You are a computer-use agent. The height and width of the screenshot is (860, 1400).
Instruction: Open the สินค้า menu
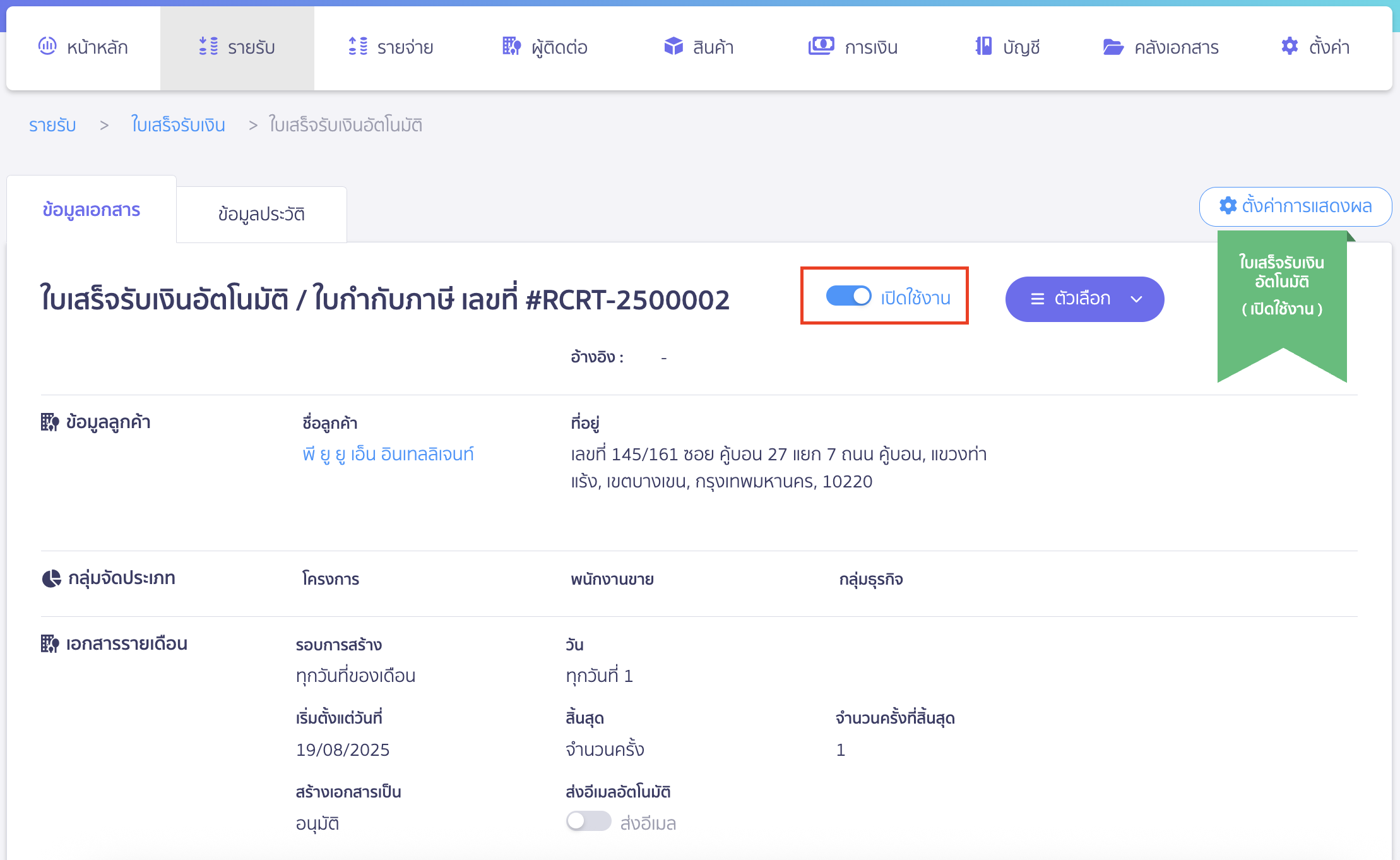(699, 48)
